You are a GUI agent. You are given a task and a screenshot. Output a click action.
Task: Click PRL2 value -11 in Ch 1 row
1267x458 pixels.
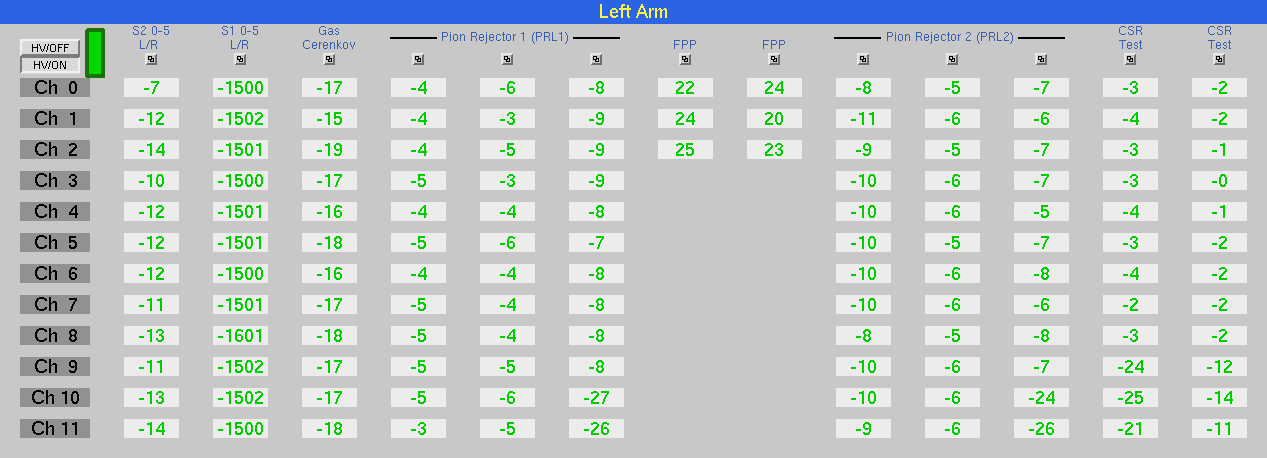[x=863, y=119]
